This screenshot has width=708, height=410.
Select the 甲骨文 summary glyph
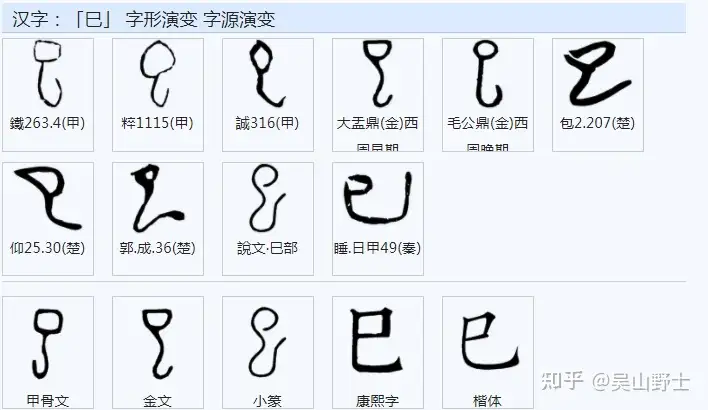pyautogui.click(x=47, y=344)
